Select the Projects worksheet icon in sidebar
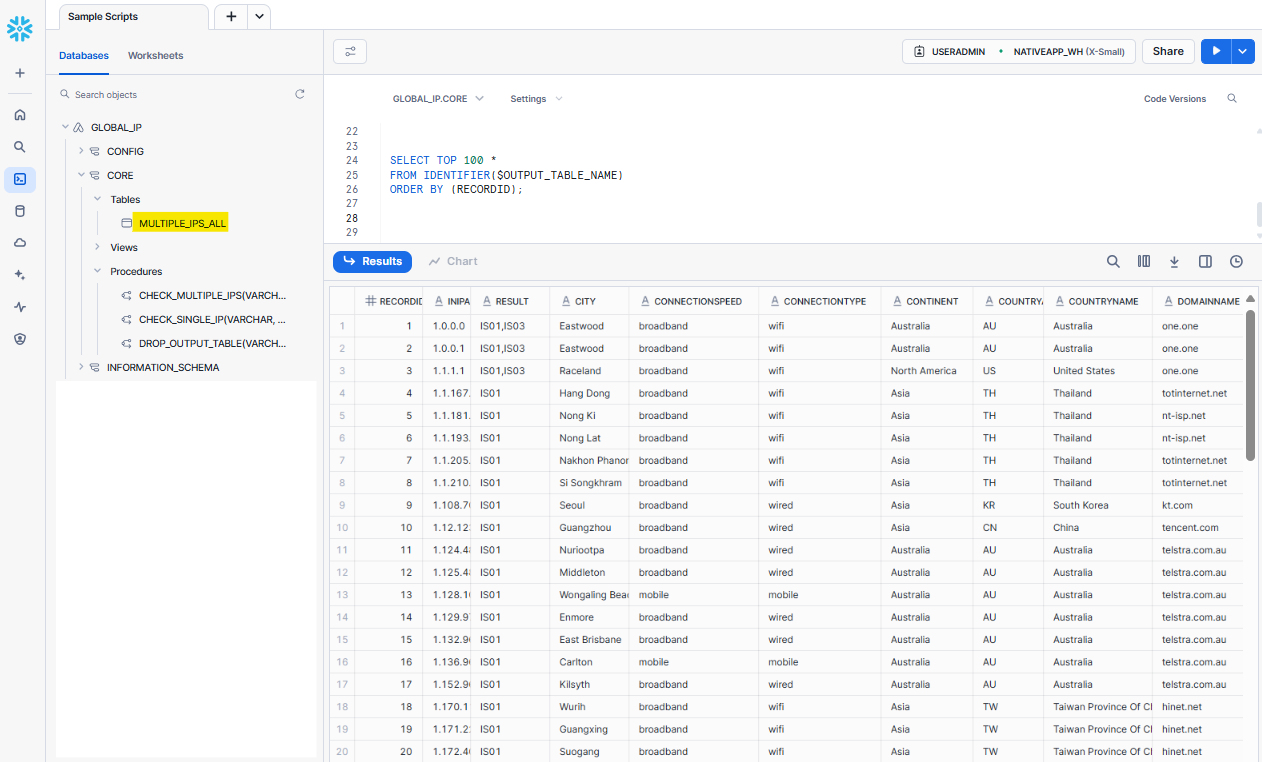This screenshot has width=1262, height=762. pyautogui.click(x=20, y=179)
